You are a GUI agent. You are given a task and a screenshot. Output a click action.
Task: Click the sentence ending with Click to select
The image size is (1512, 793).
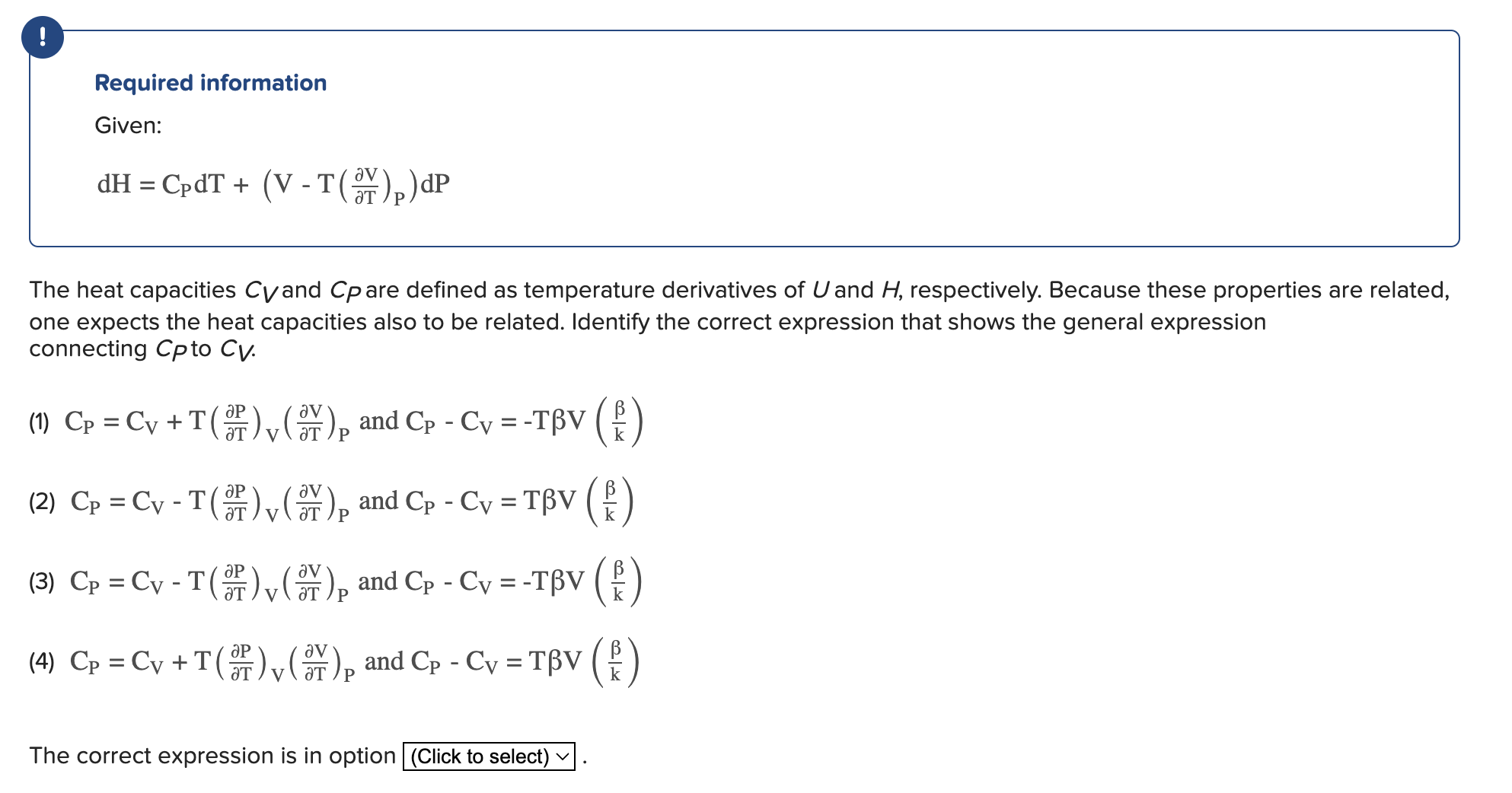tap(213, 756)
